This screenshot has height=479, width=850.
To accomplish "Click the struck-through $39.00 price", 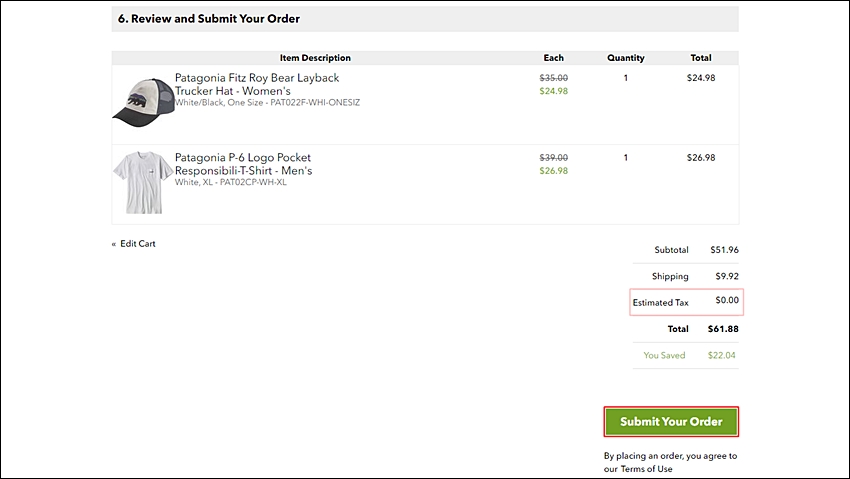I will [553, 158].
